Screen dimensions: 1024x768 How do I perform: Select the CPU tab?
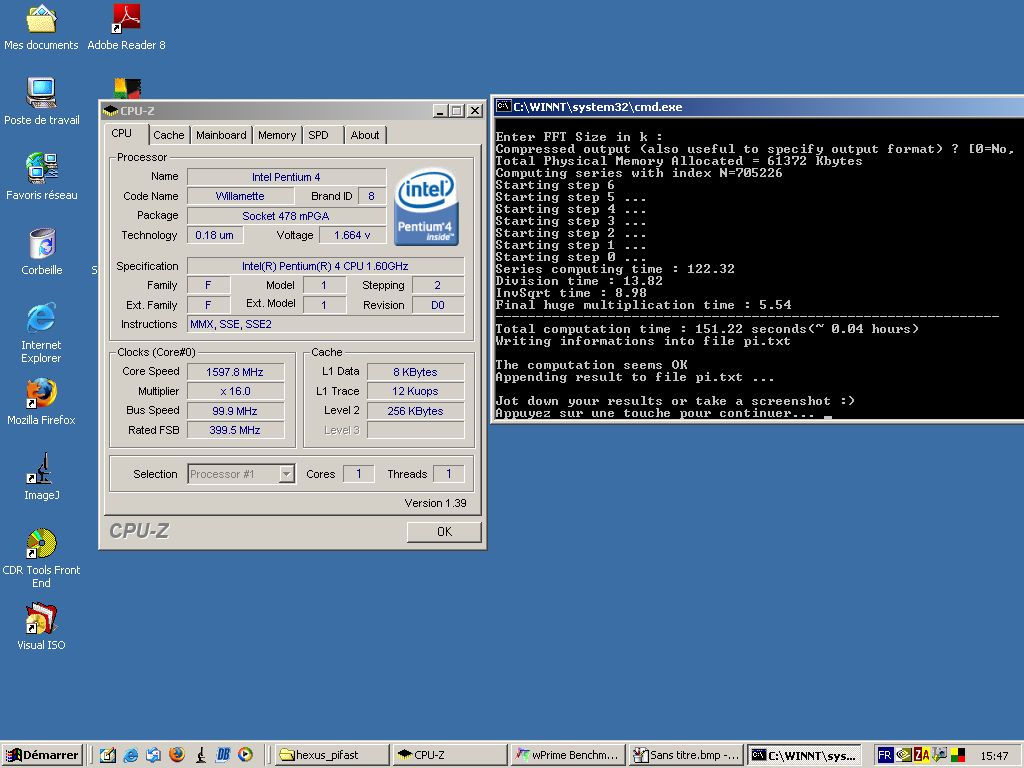click(x=125, y=133)
